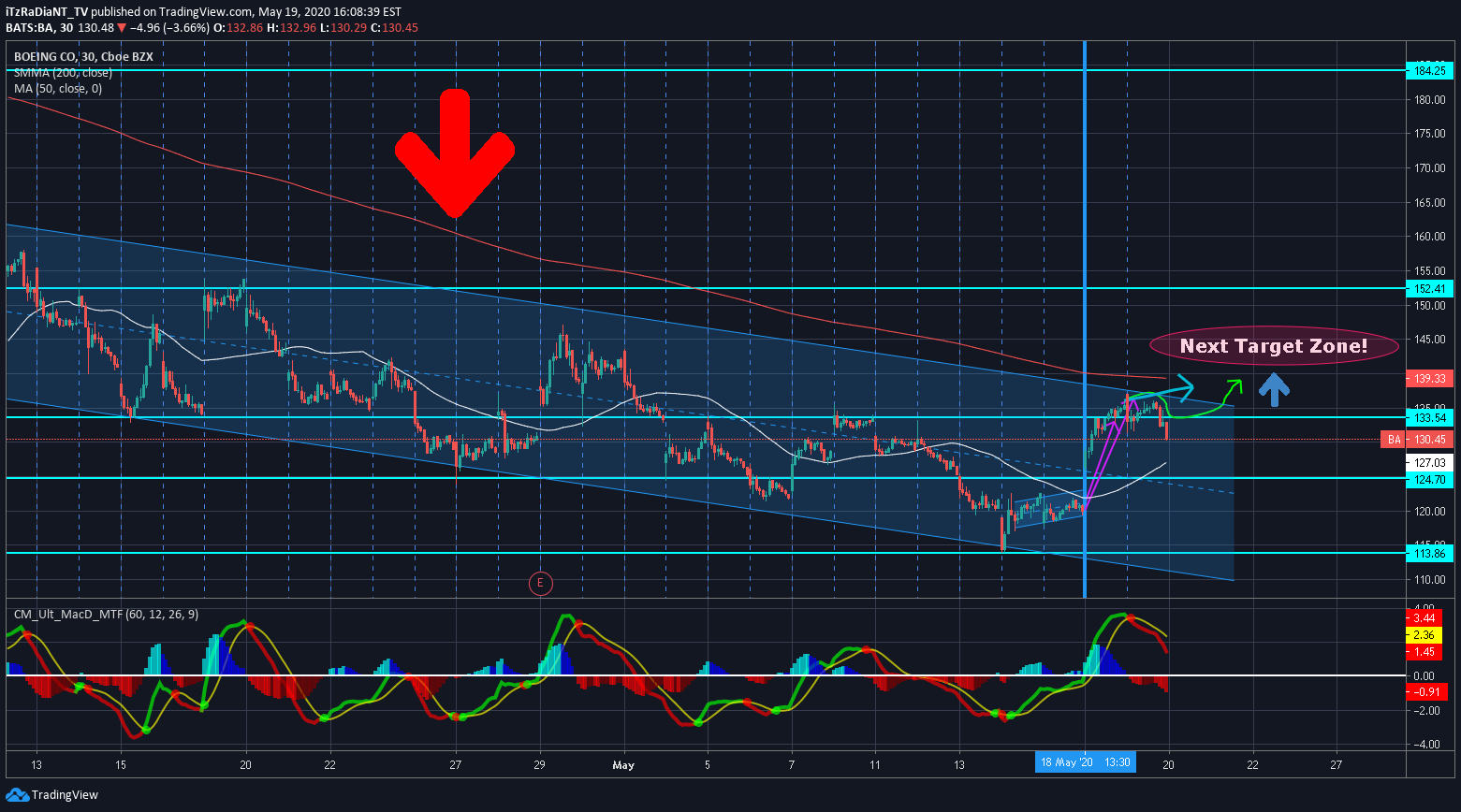Click the '-4.96 (-3.66%)' change text

[x=170, y=28]
